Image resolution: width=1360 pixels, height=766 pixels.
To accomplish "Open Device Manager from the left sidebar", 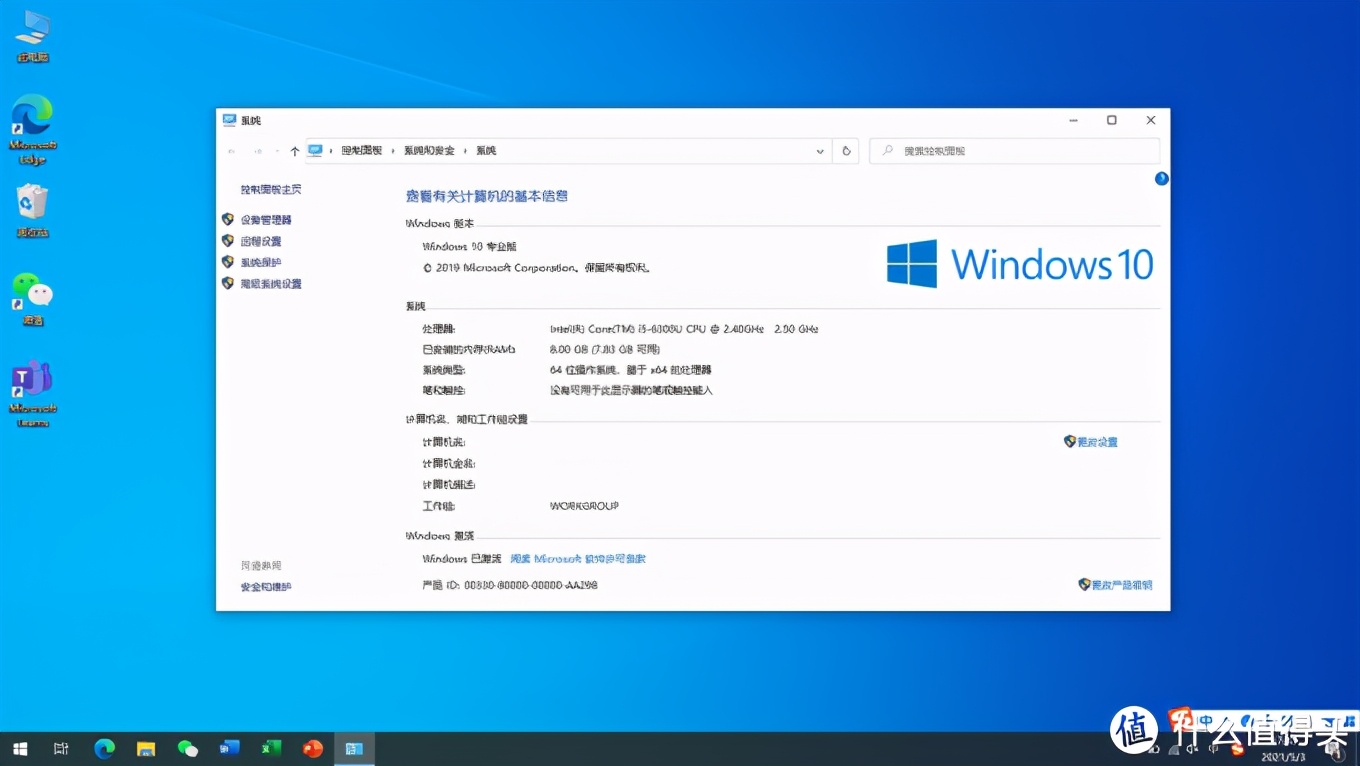I will coord(265,220).
